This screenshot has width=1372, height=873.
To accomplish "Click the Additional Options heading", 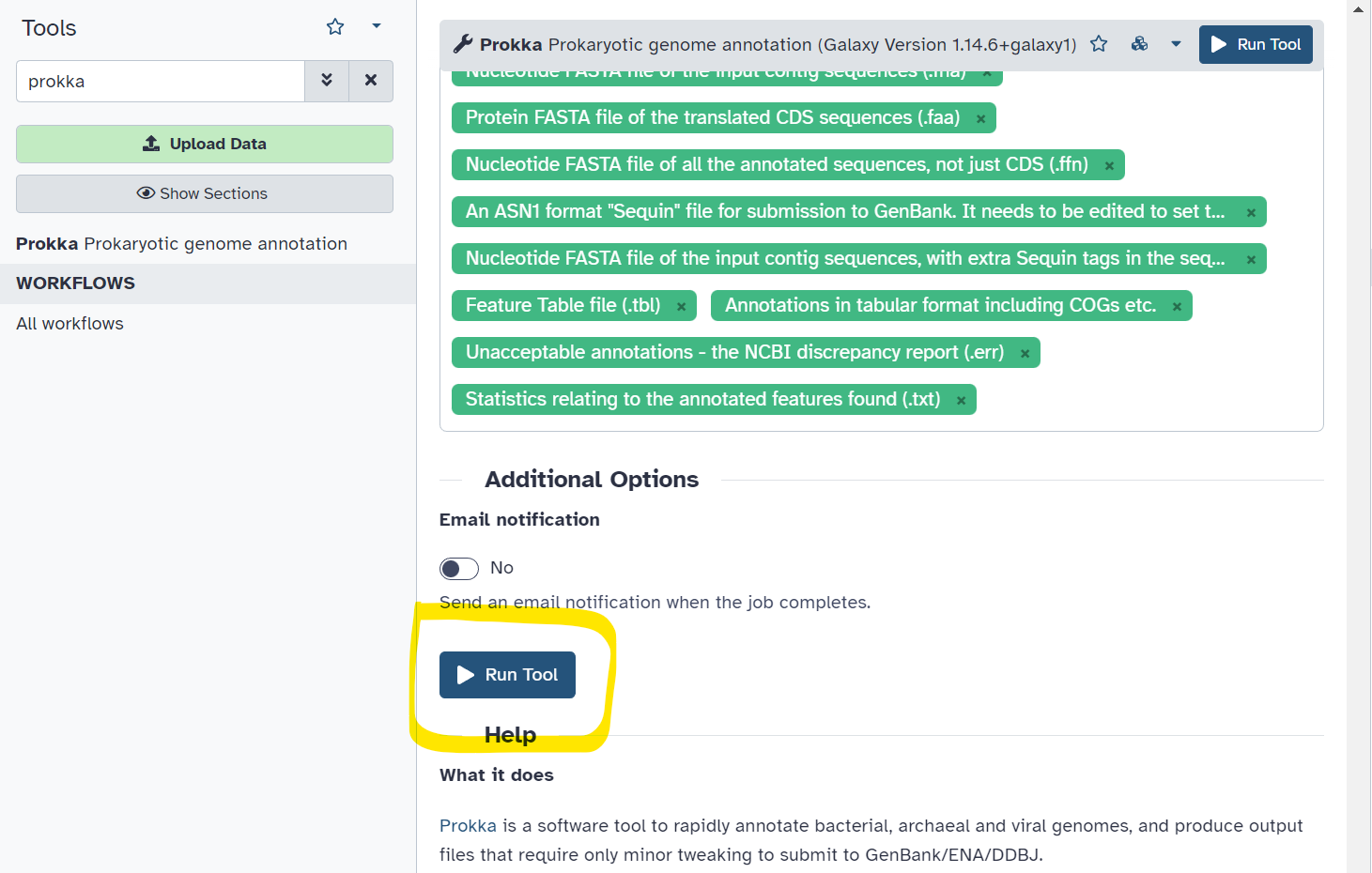I will tap(592, 480).
